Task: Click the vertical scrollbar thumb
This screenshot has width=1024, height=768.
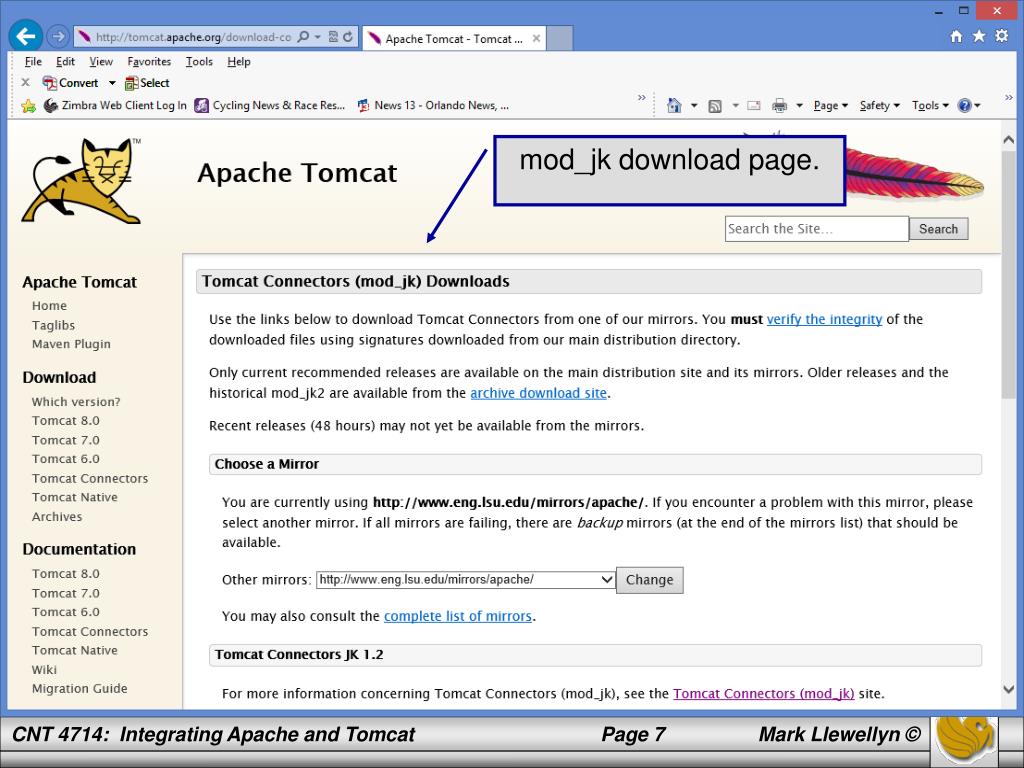Action: [x=1008, y=274]
